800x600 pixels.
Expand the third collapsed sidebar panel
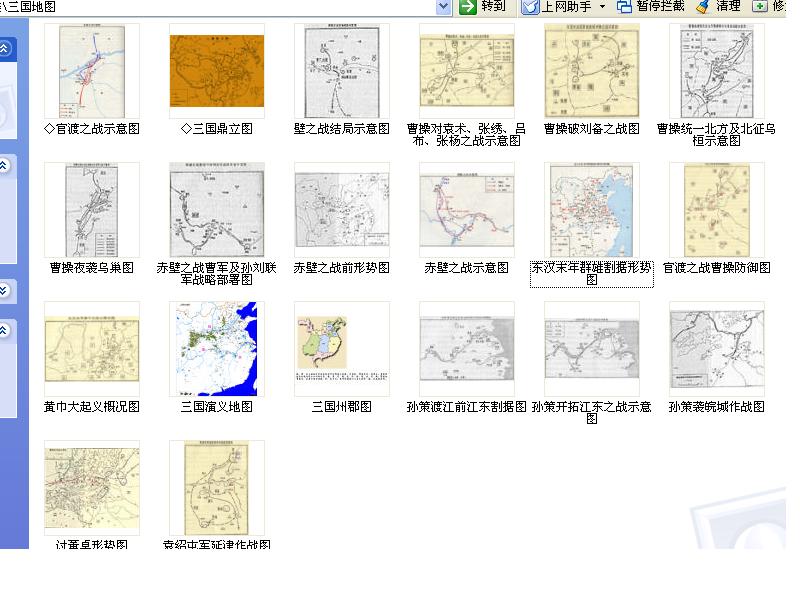[6, 290]
